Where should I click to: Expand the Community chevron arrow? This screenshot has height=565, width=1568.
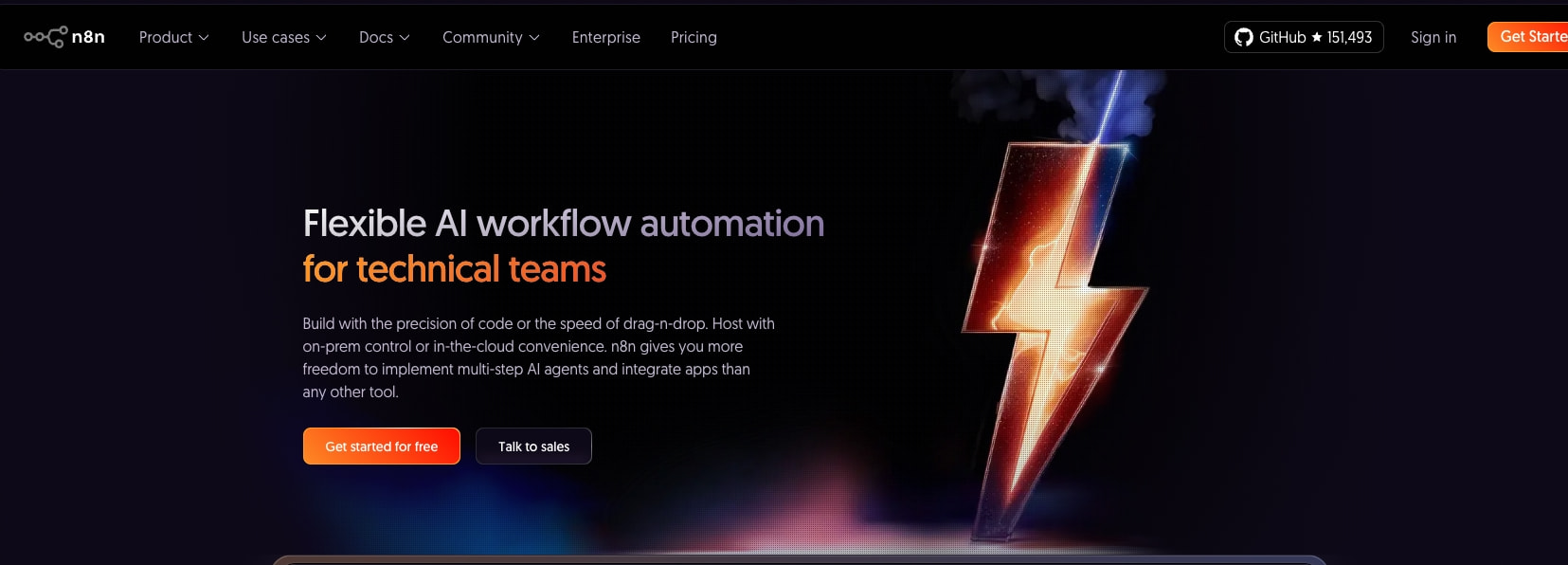click(534, 38)
